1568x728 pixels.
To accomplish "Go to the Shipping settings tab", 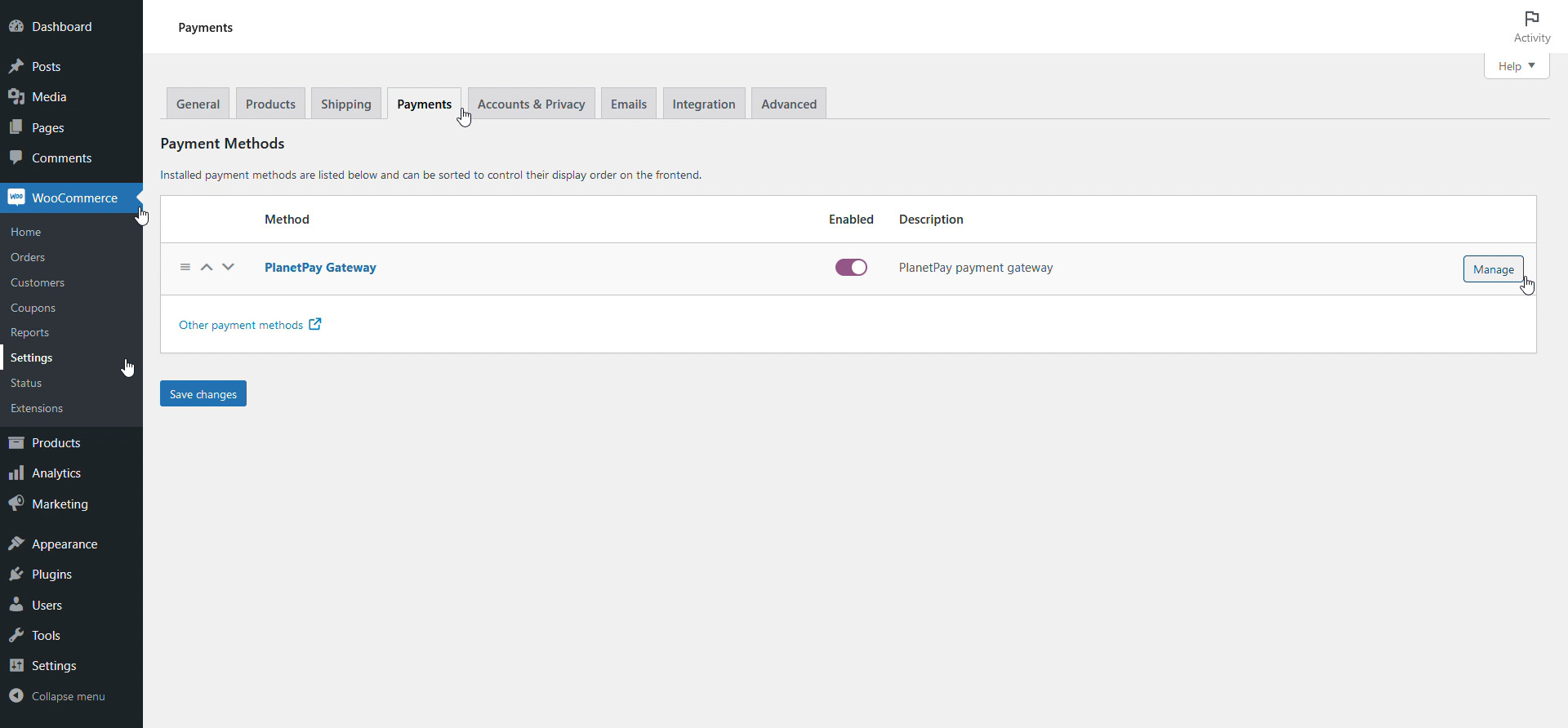I will [346, 104].
